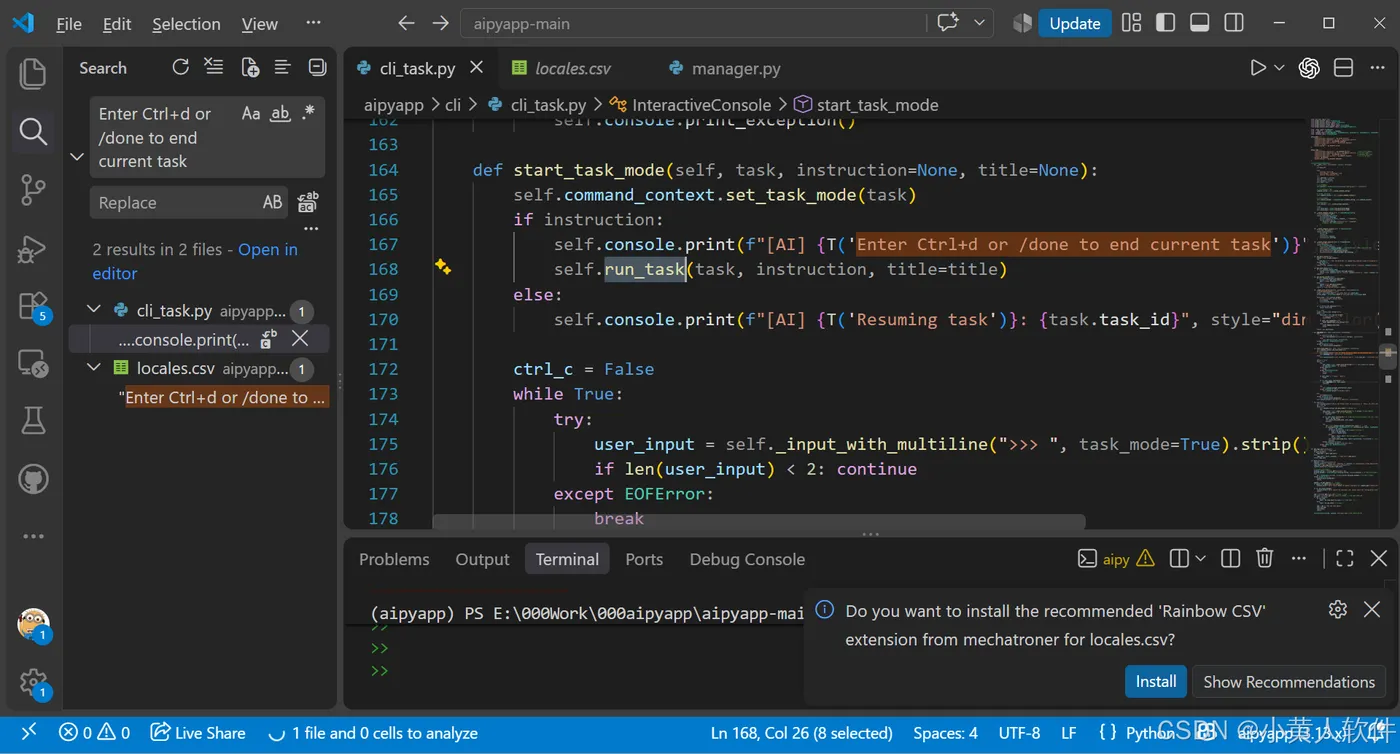Viewport: 1400px width, 754px height.
Task: Open Run dropdown arrow beside play button
Action: point(1279,68)
